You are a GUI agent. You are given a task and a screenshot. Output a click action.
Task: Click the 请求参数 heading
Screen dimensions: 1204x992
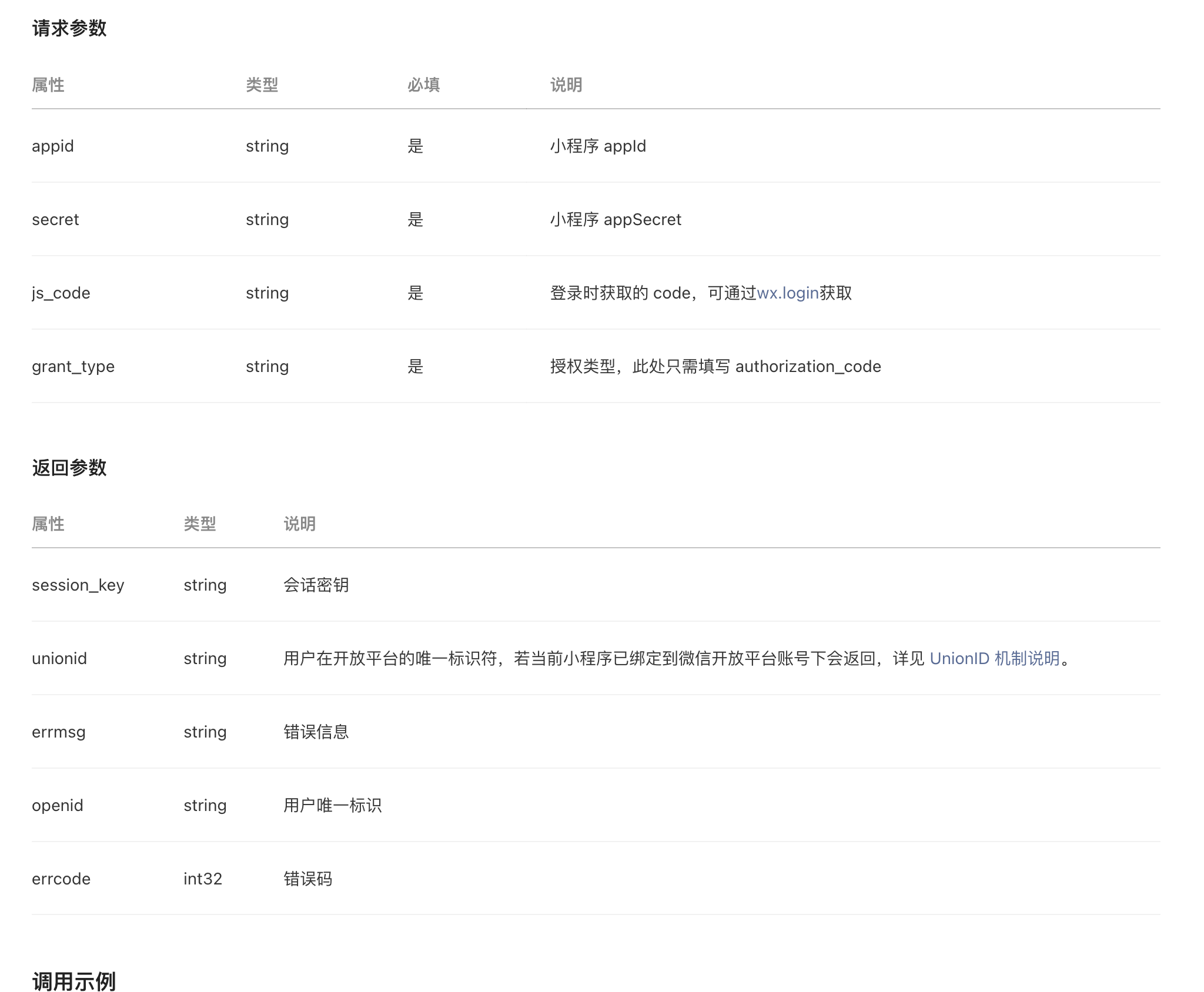pos(69,28)
